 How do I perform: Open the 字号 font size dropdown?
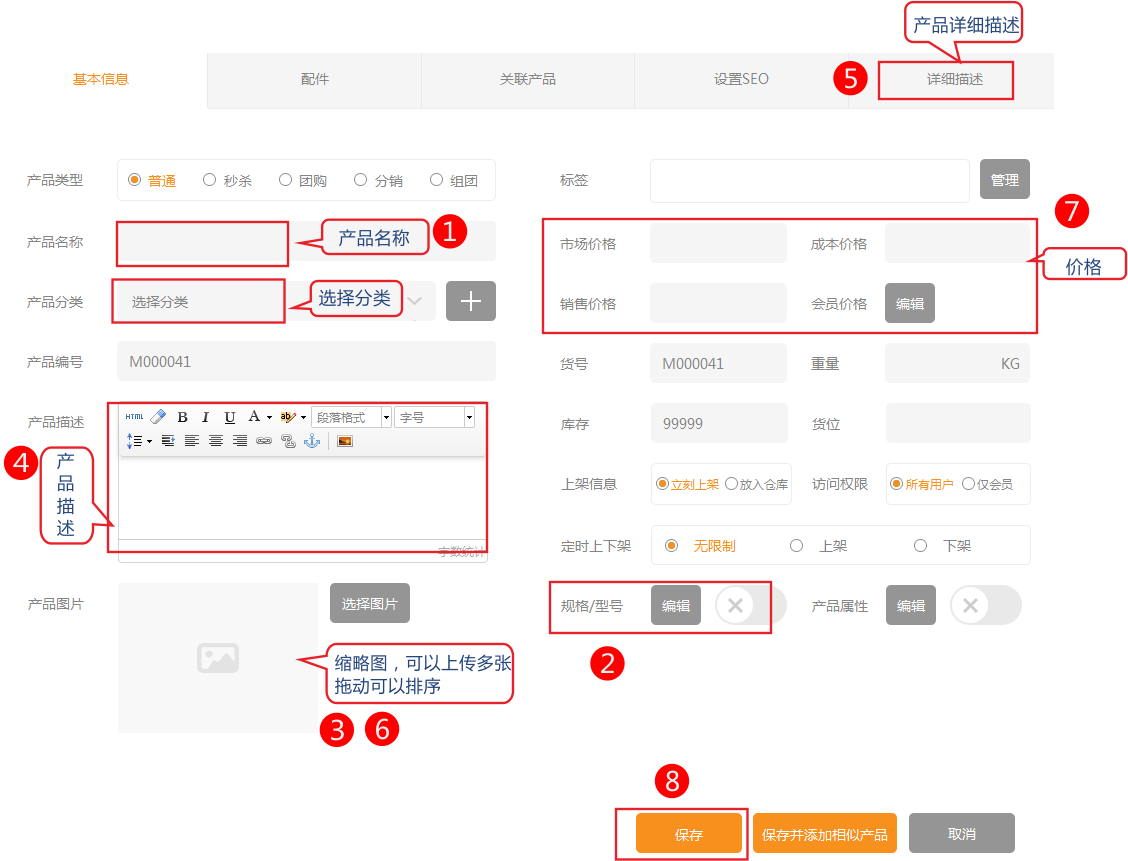434,417
